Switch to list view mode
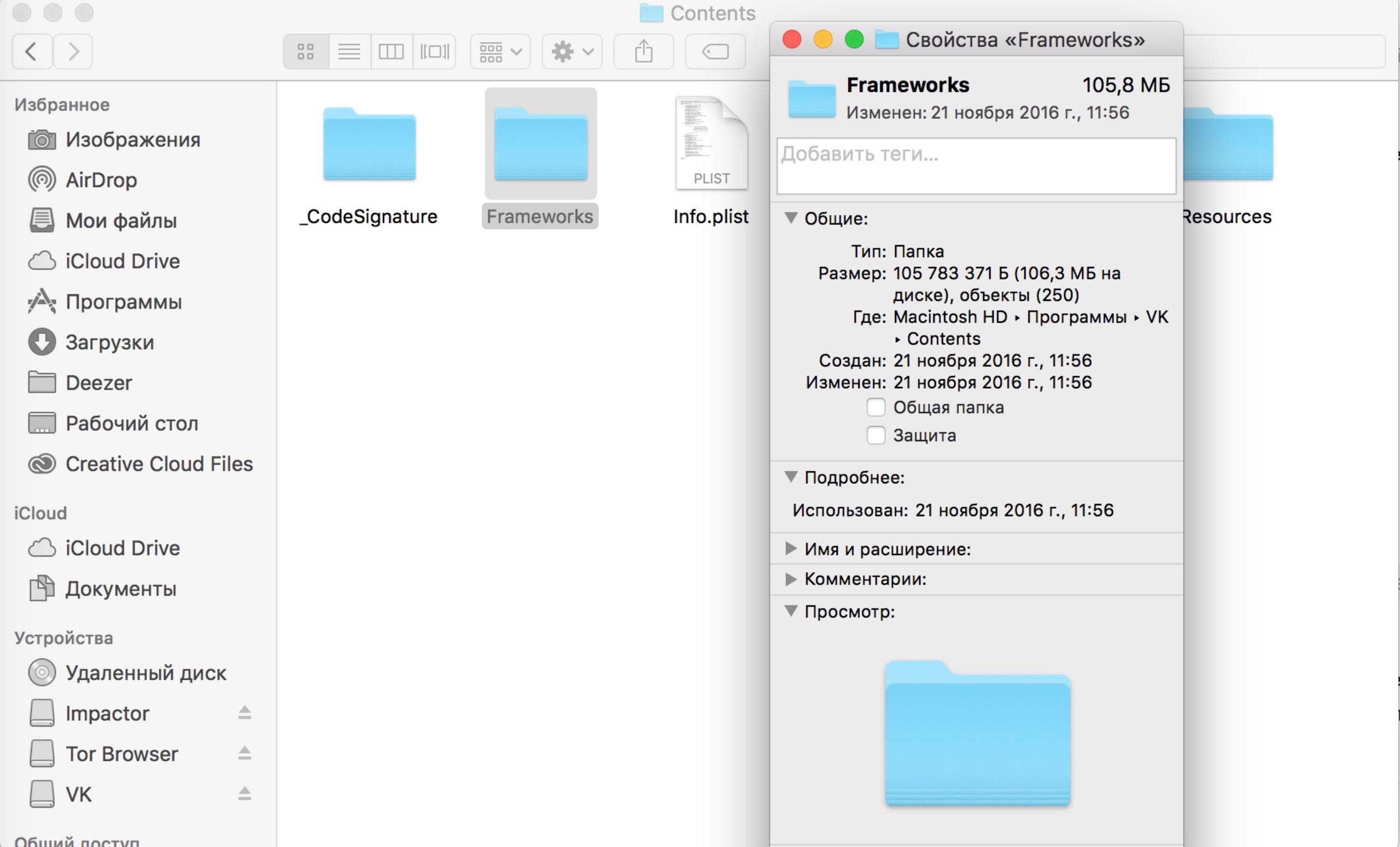 coord(349,52)
